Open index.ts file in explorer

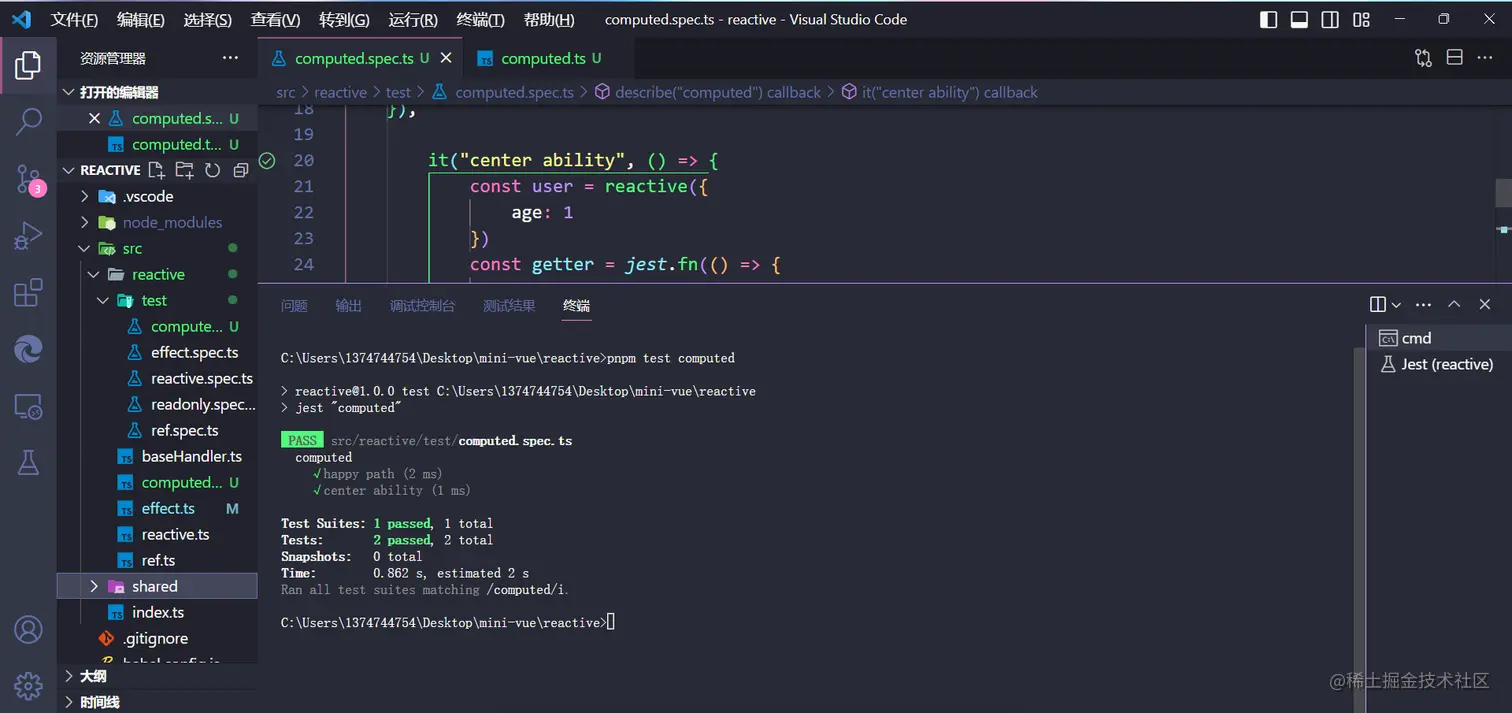click(x=157, y=612)
